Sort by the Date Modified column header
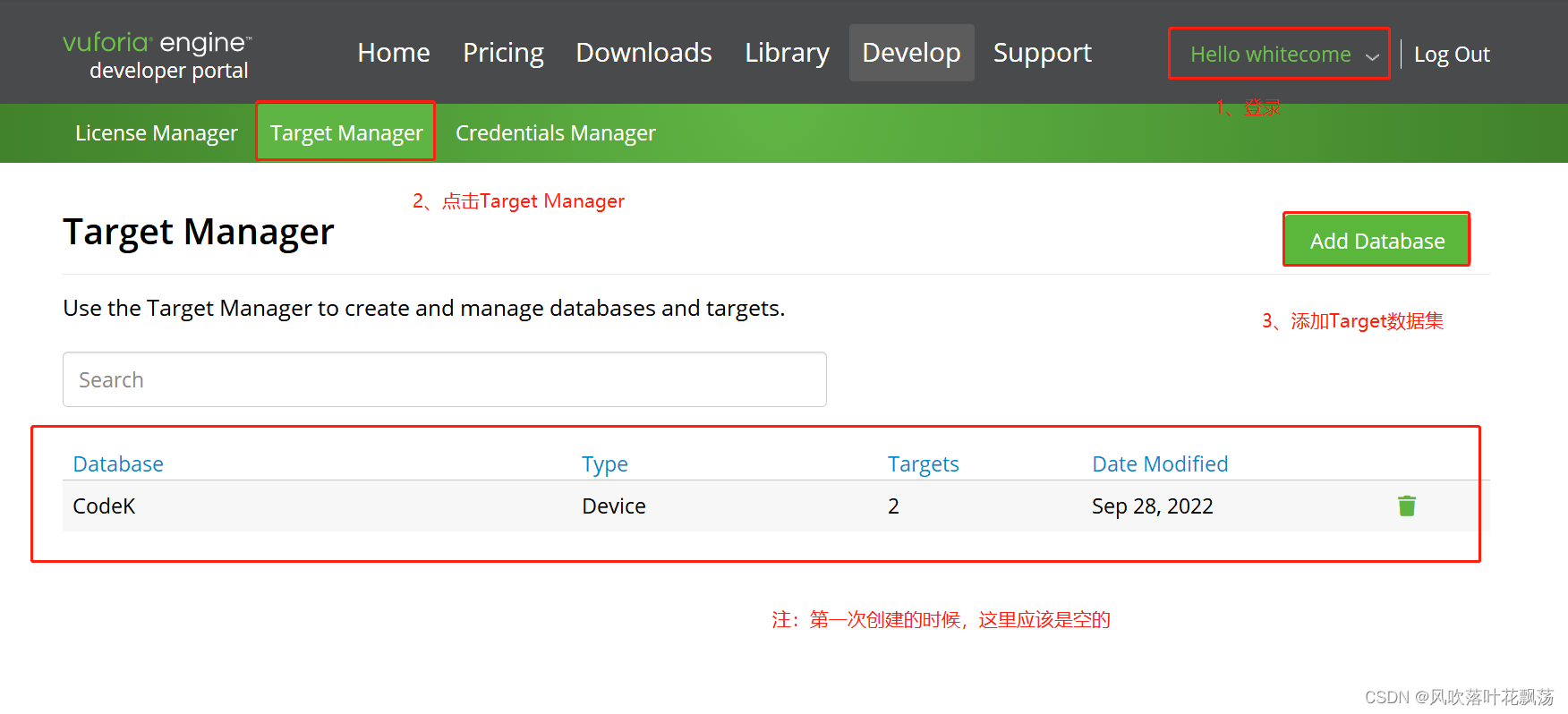The width and height of the screenshot is (1568, 714). [x=1160, y=463]
